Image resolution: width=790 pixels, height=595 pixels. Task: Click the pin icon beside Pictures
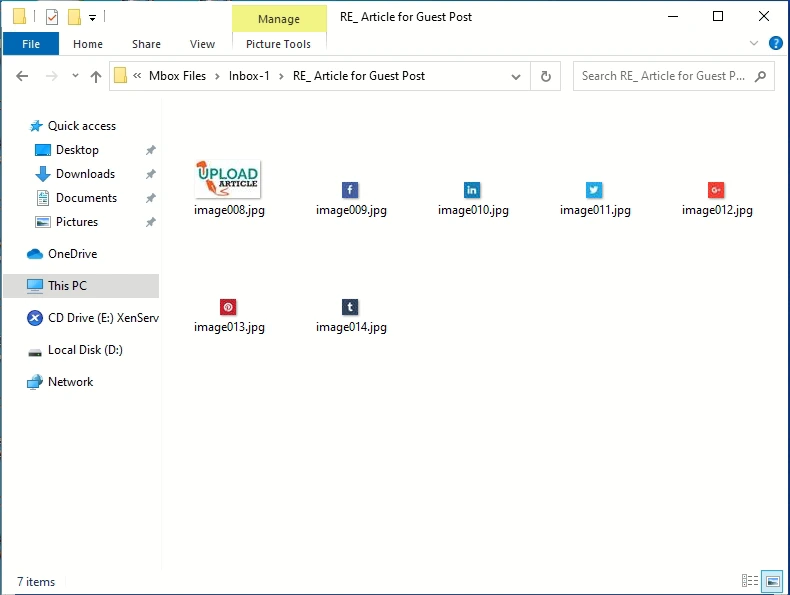click(x=150, y=222)
